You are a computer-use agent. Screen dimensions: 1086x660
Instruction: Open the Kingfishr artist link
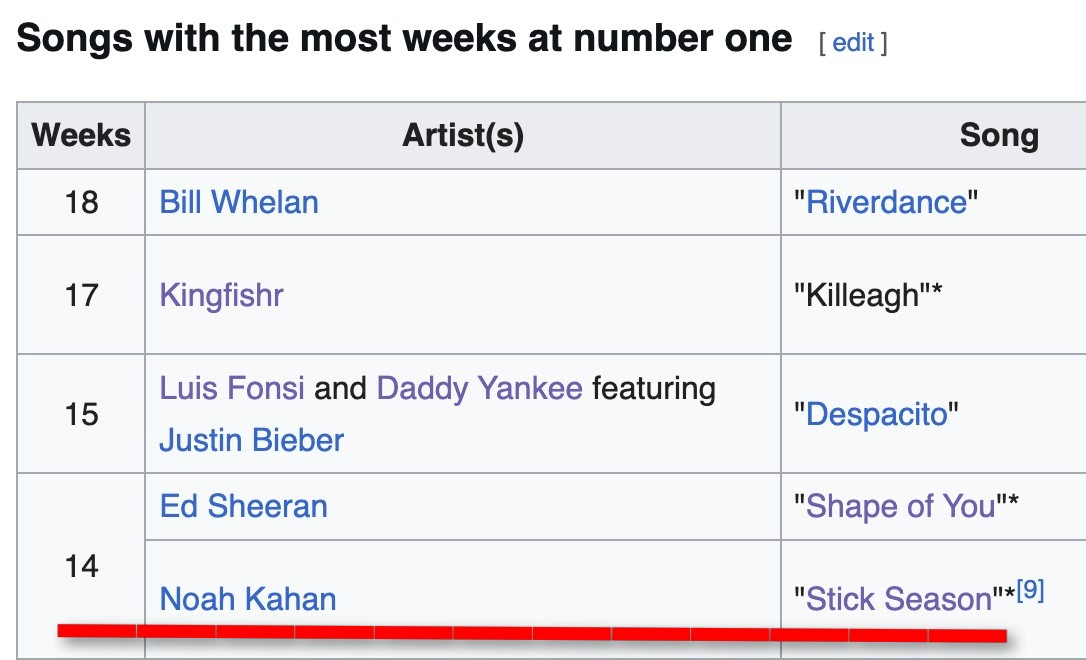pos(221,295)
